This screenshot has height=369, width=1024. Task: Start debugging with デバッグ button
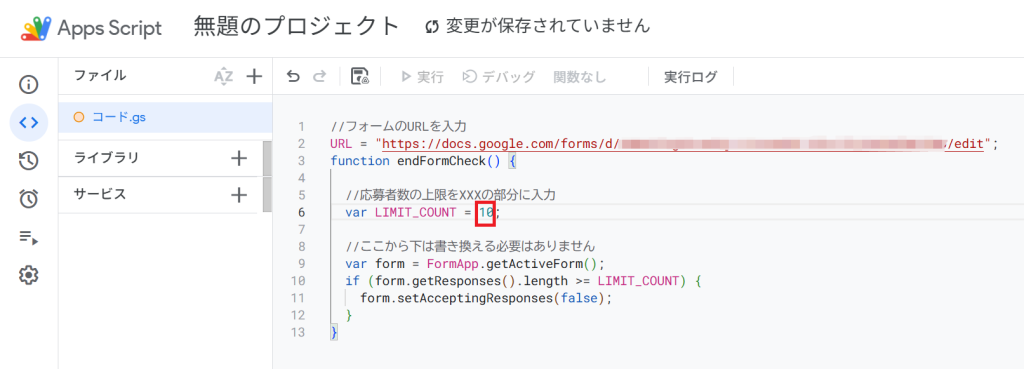click(499, 77)
